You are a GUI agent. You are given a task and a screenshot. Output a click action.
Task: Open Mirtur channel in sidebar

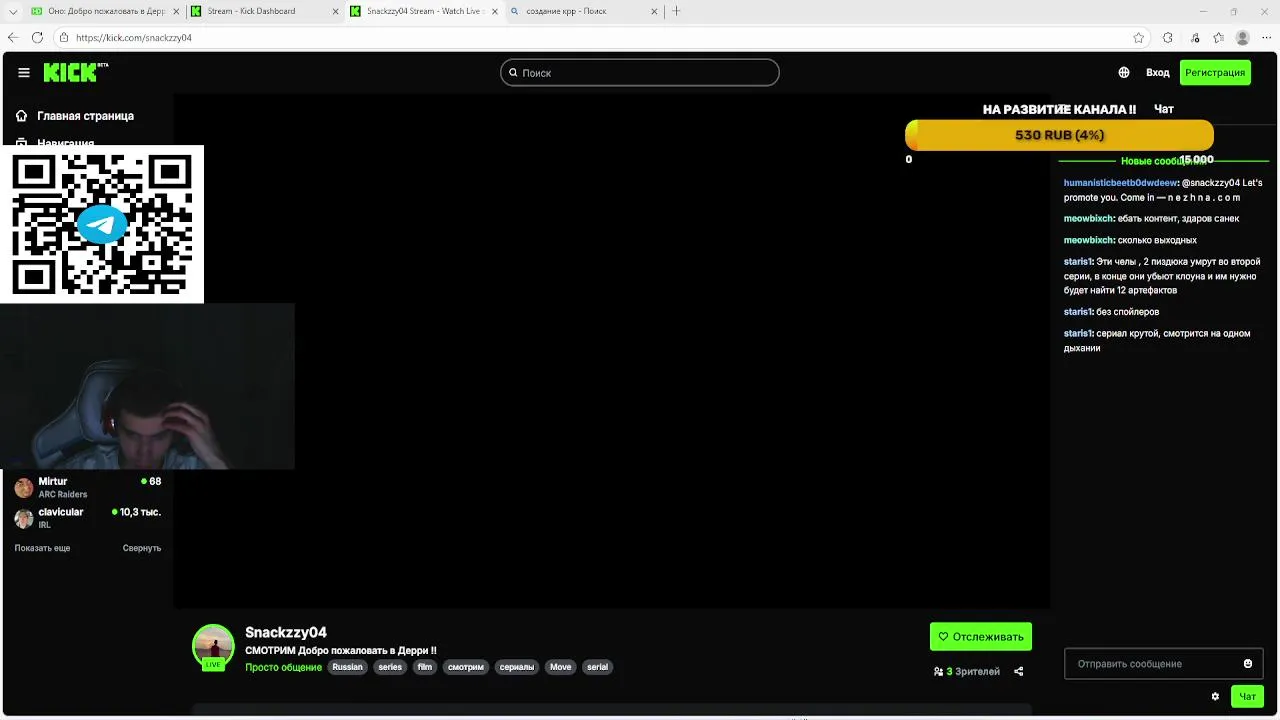tap(88, 488)
